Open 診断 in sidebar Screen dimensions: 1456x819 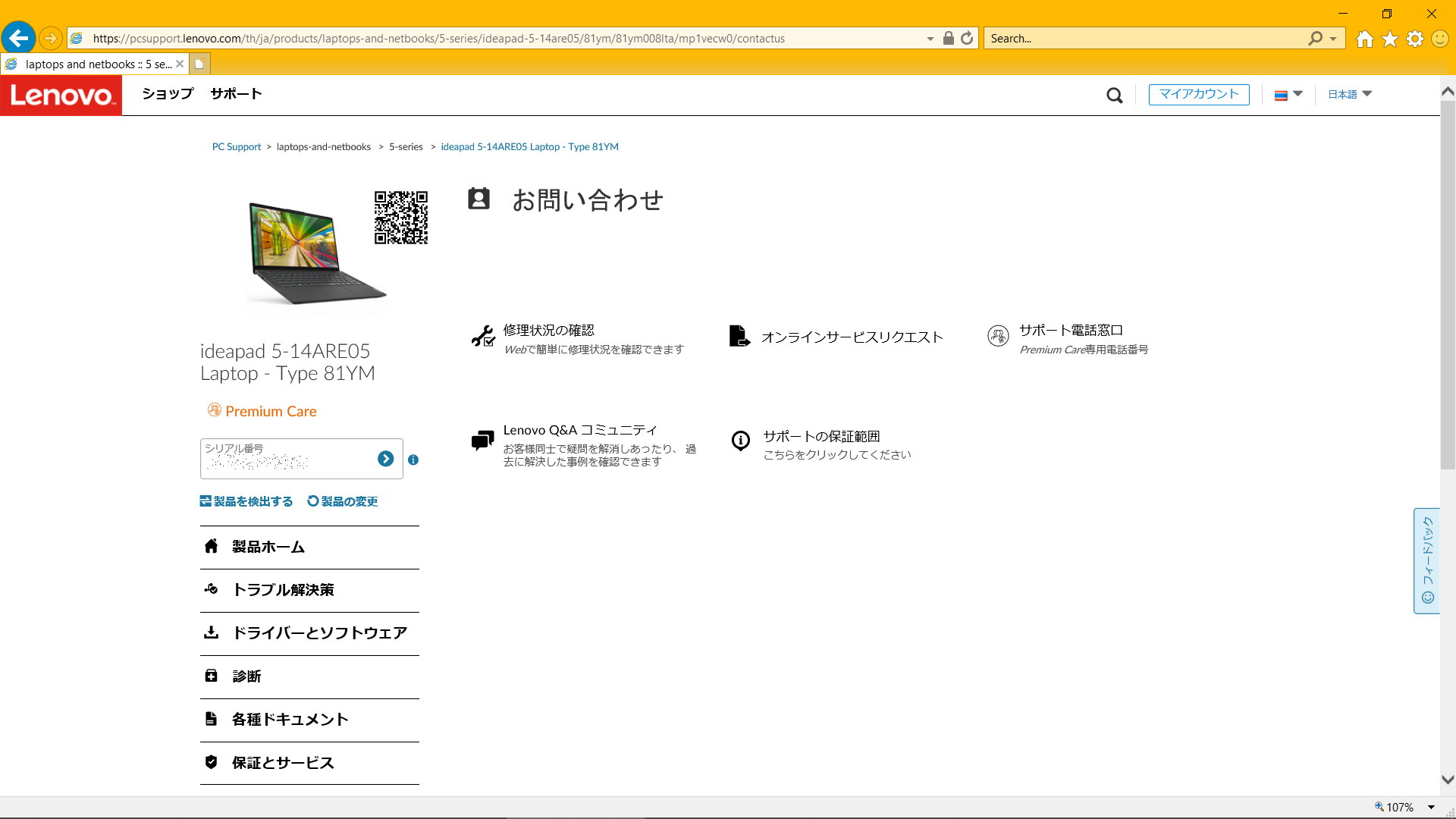[309, 676]
